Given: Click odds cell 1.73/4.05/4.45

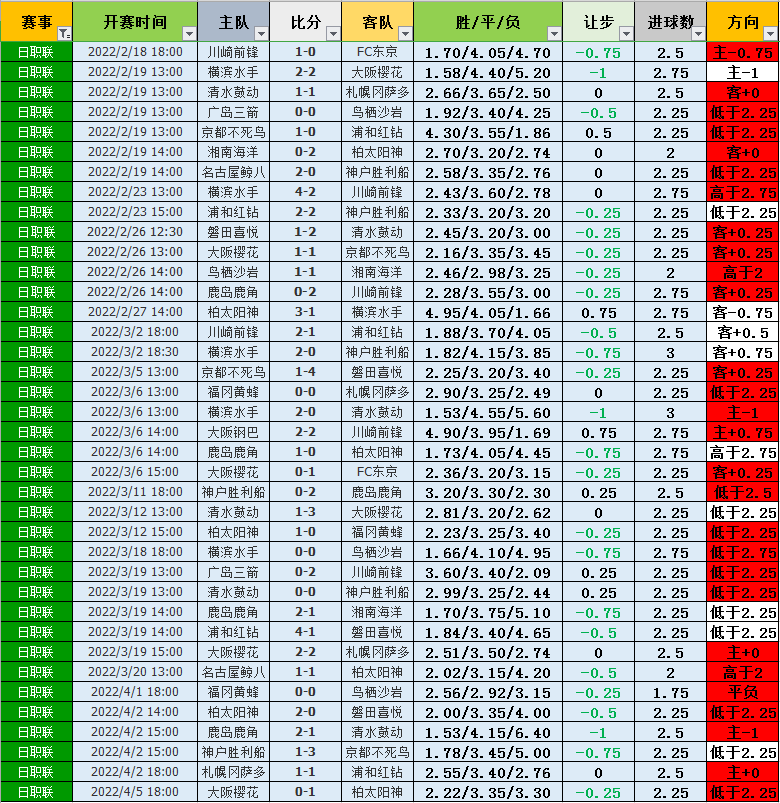Looking at the screenshot, I should point(488,452).
